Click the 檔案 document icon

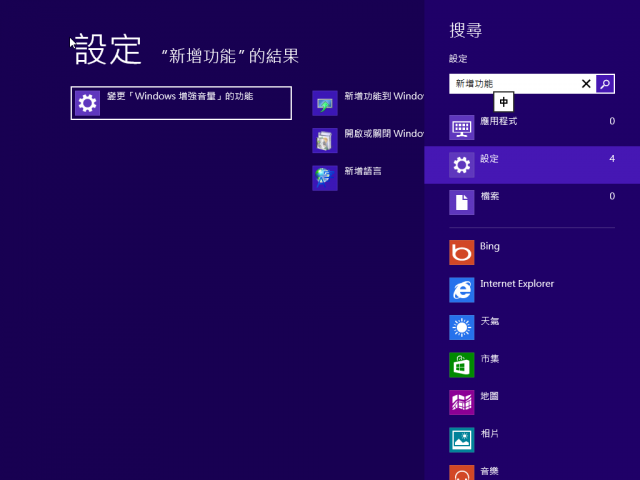pos(462,202)
